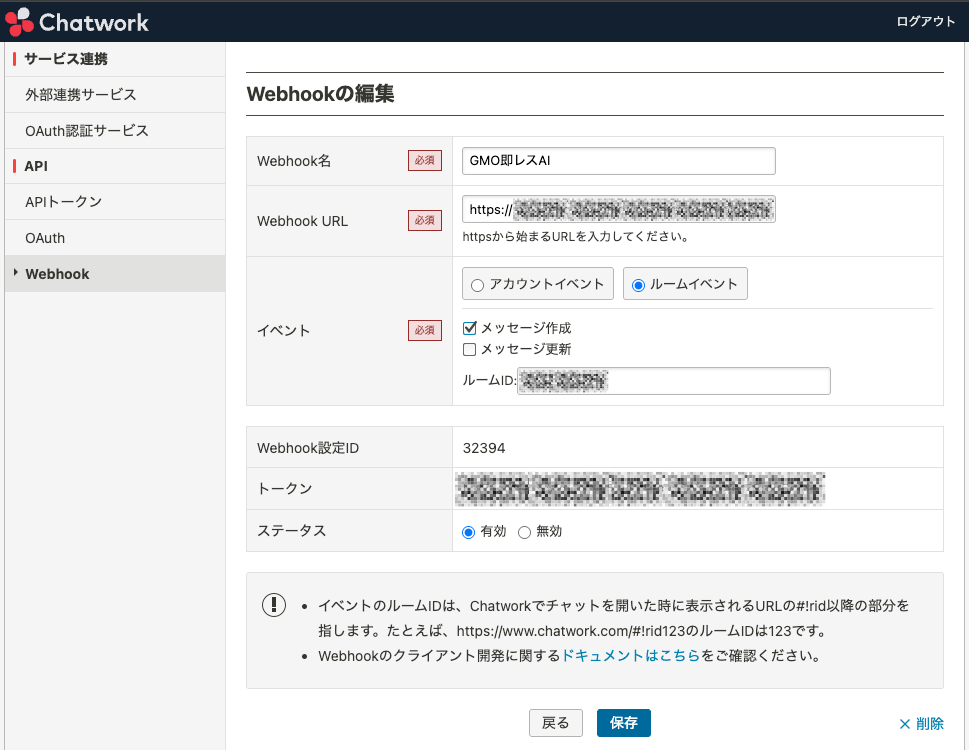Click the ルームID input field

pyautogui.click(x=673, y=381)
